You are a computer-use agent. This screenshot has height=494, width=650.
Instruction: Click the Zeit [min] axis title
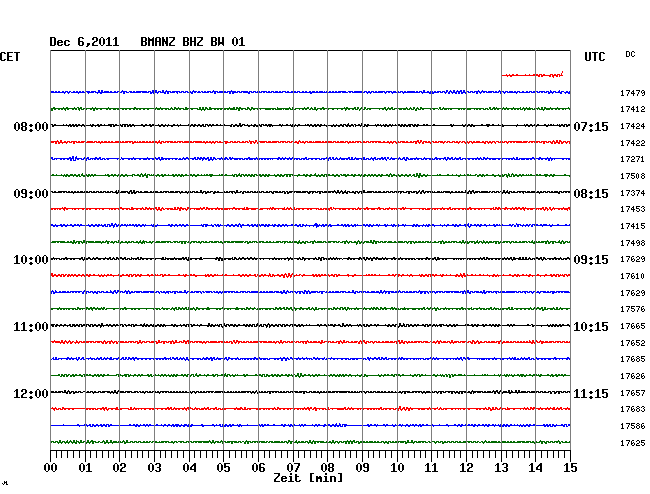[308, 478]
